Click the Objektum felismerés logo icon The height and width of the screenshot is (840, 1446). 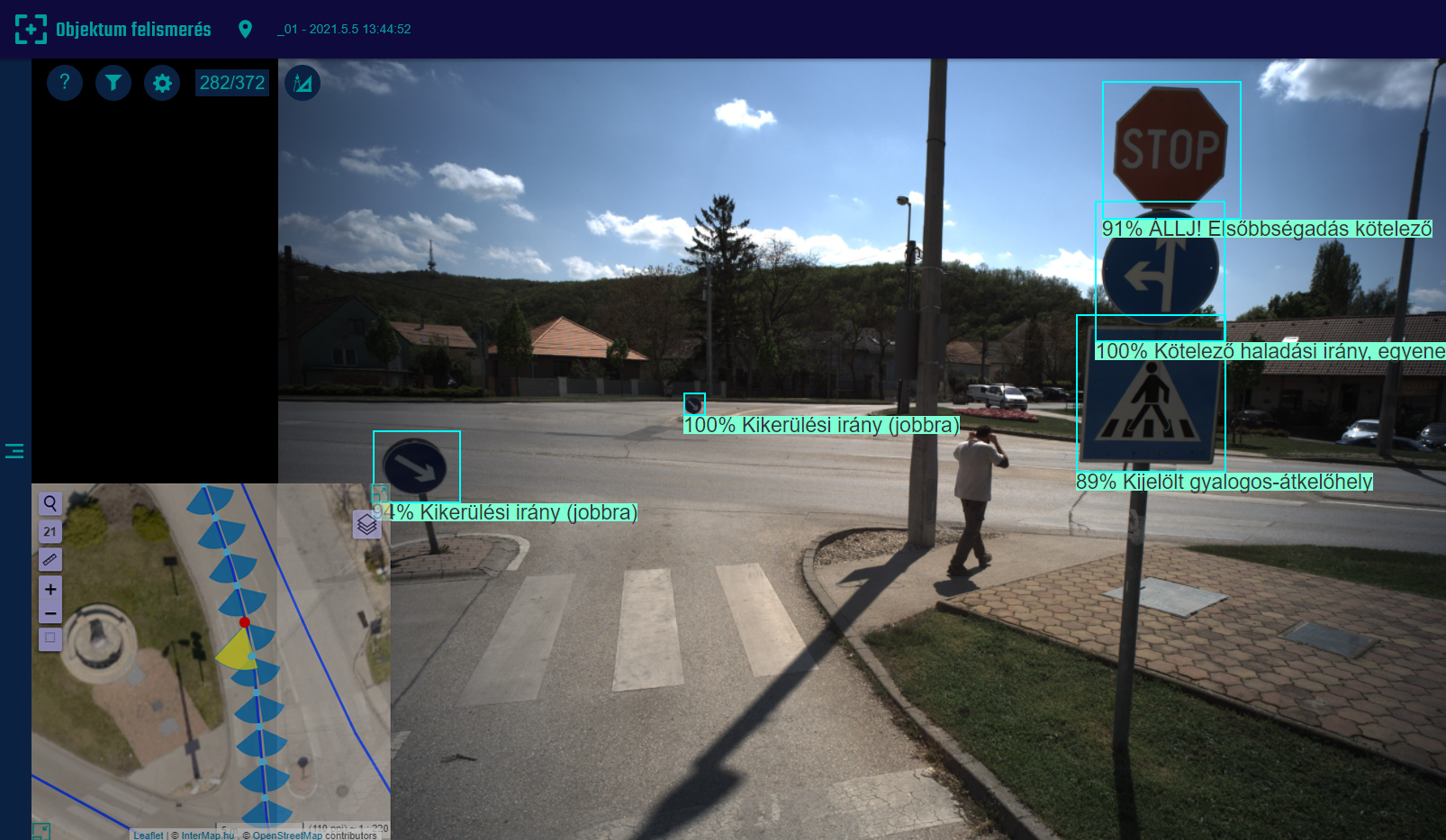coord(31,29)
